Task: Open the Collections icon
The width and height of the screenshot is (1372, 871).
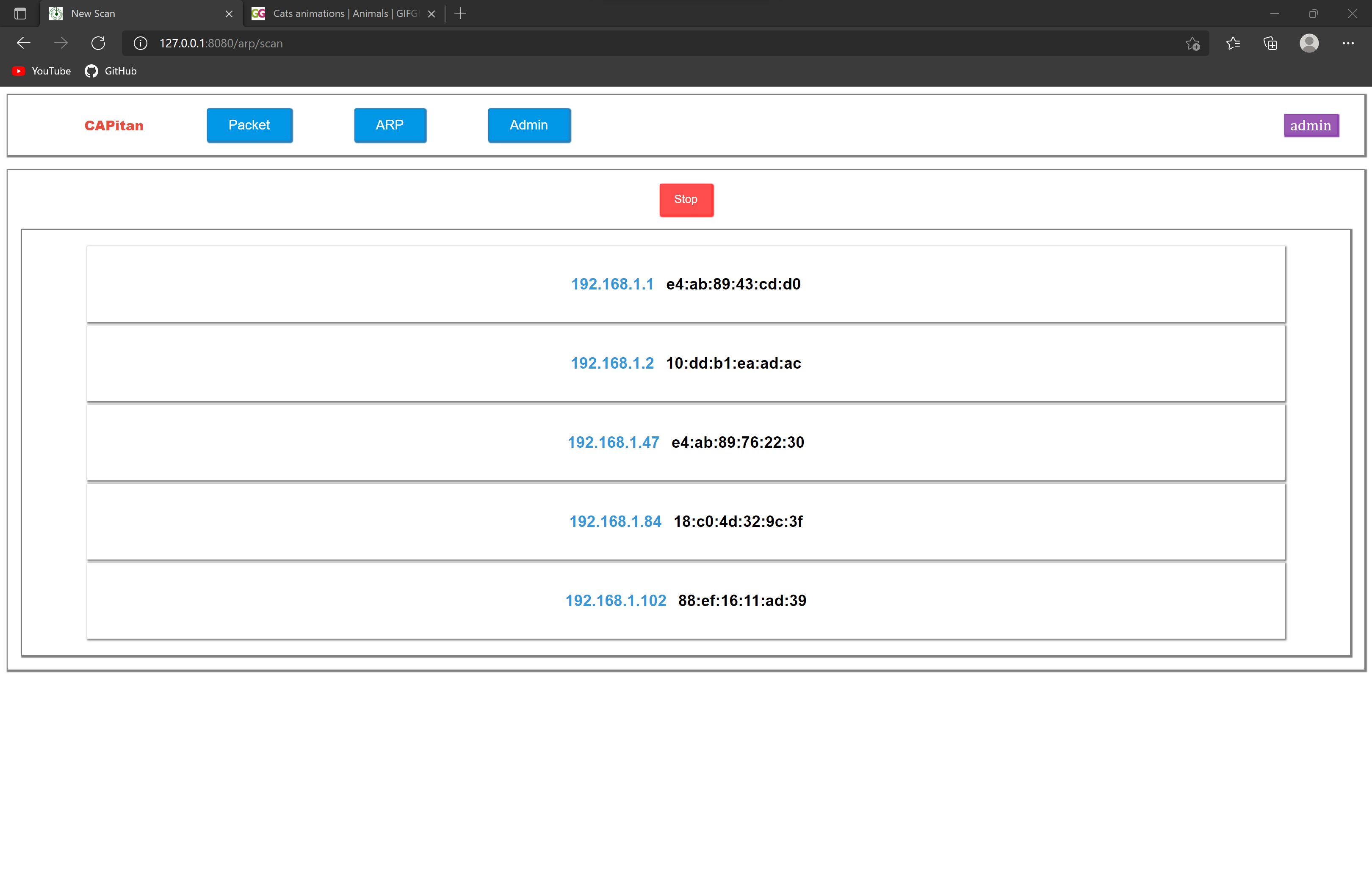Action: click(x=1270, y=43)
